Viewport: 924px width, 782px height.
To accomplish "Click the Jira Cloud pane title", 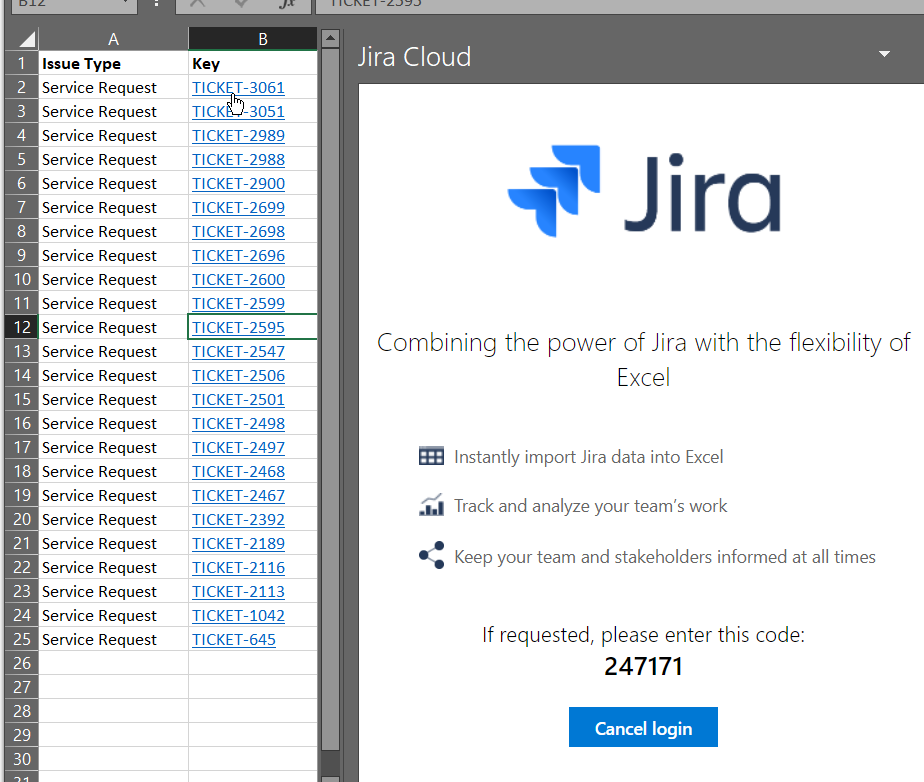I will [414, 57].
